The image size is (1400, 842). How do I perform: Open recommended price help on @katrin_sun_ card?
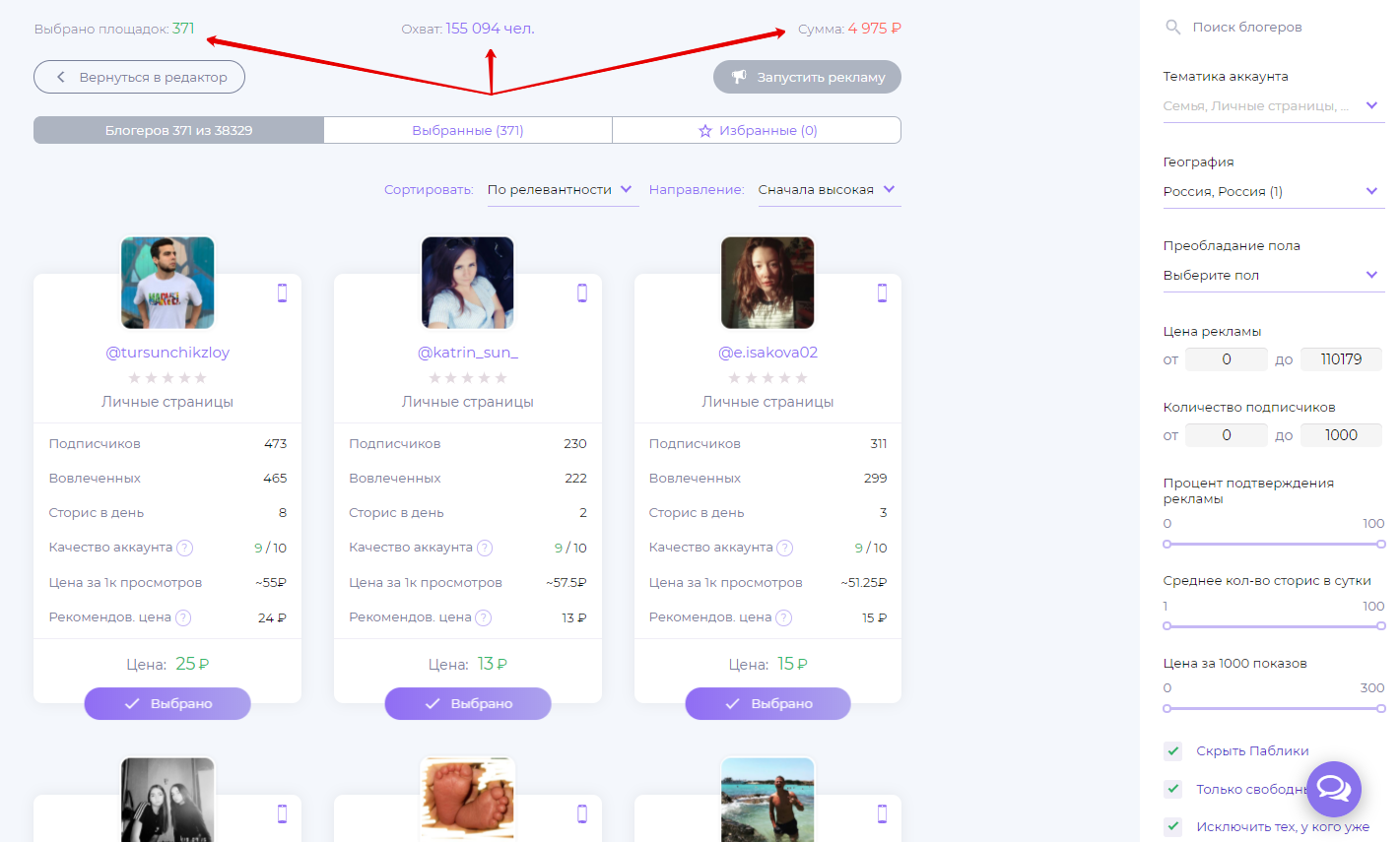tap(483, 617)
